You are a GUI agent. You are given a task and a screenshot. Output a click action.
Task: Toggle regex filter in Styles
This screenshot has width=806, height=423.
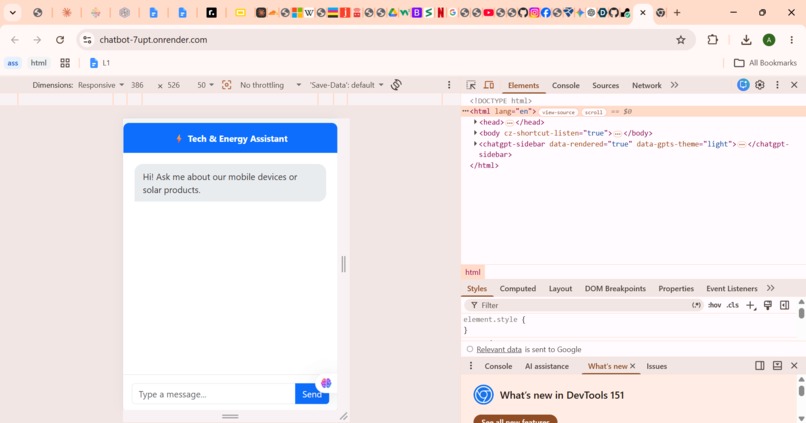coord(697,305)
